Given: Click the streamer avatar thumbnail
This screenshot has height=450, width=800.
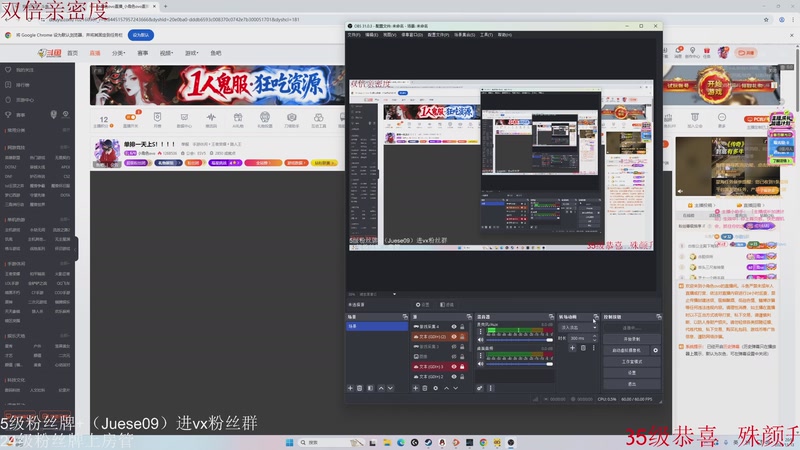Looking at the screenshot, I should (x=107, y=153).
